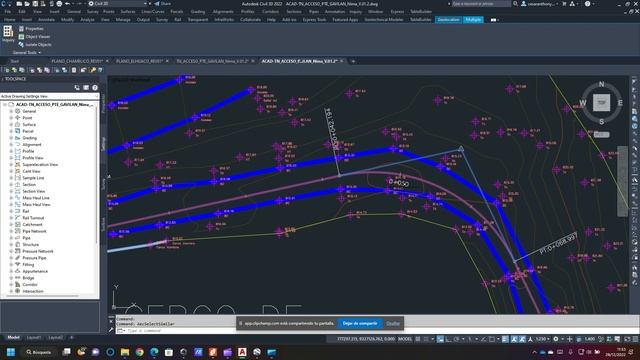Click Dejar de compartir button
The width and height of the screenshot is (640, 360).
(x=360, y=323)
